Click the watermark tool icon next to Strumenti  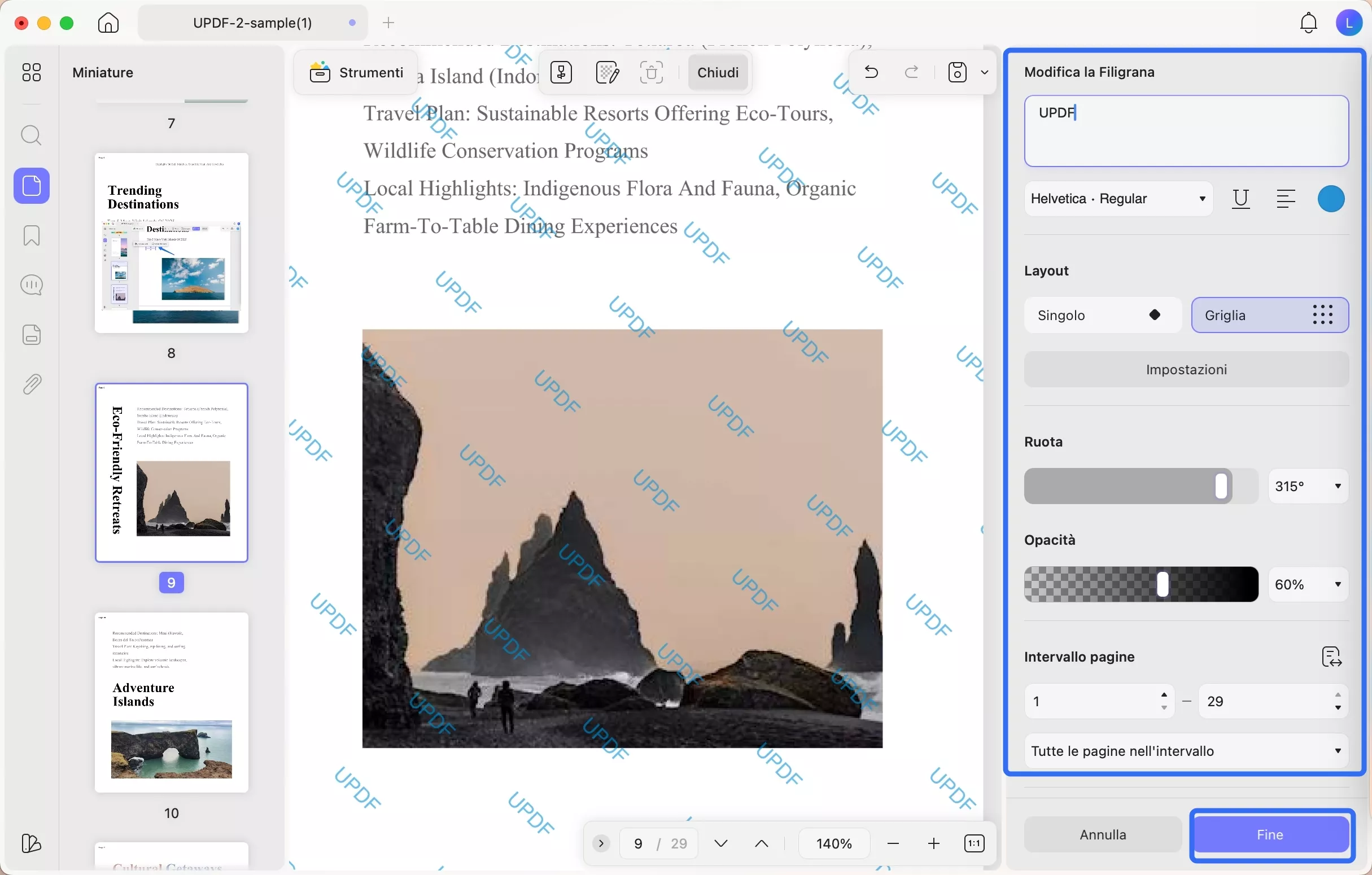pos(561,72)
